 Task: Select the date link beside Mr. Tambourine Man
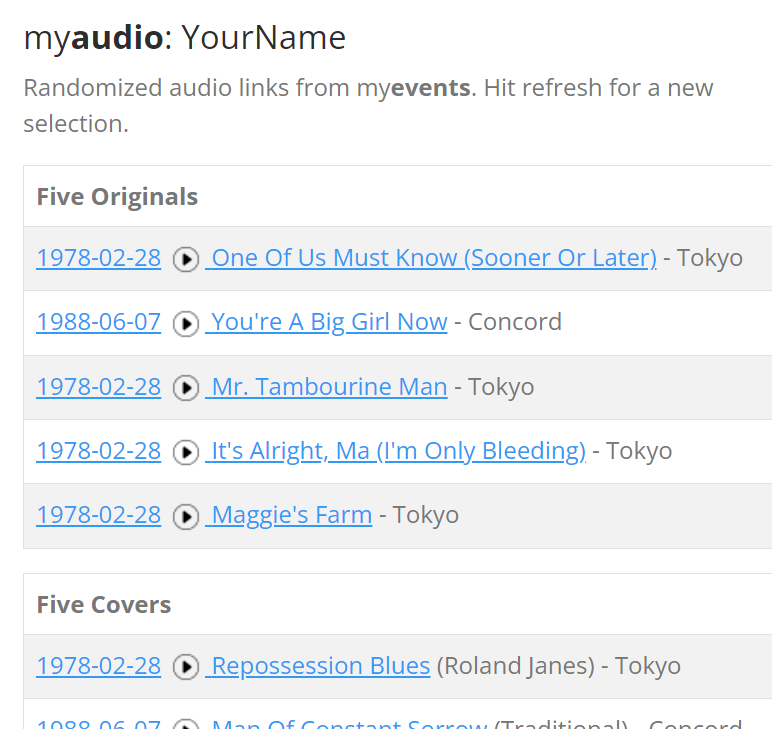pos(98,387)
